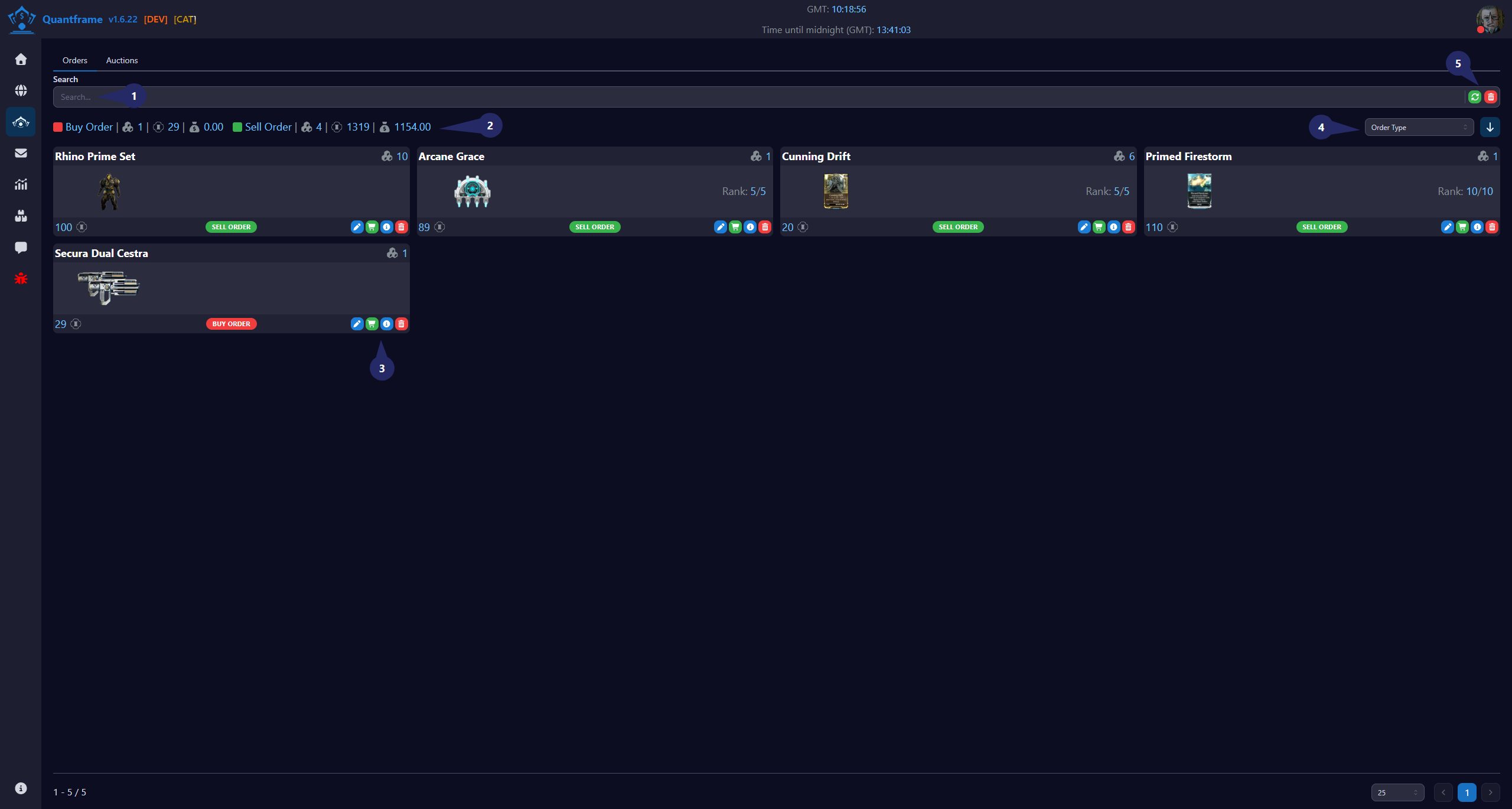Open the Order Type sort dropdown

pos(1419,127)
